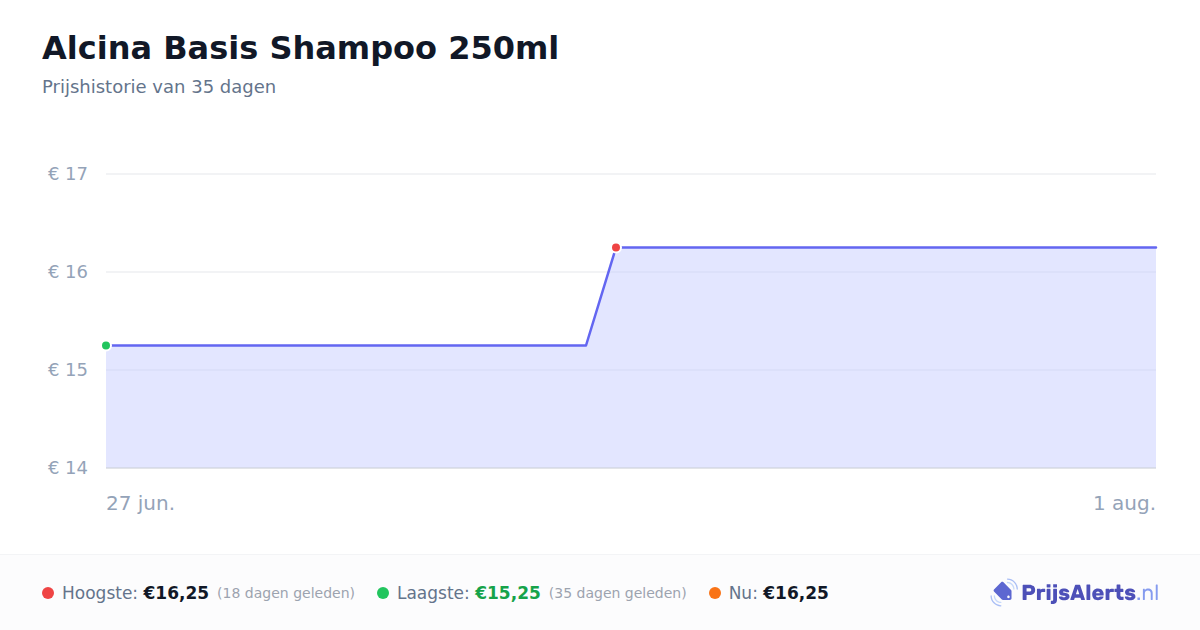This screenshot has width=1200, height=630.
Task: Click the € 15 axis label
Action: click(68, 370)
